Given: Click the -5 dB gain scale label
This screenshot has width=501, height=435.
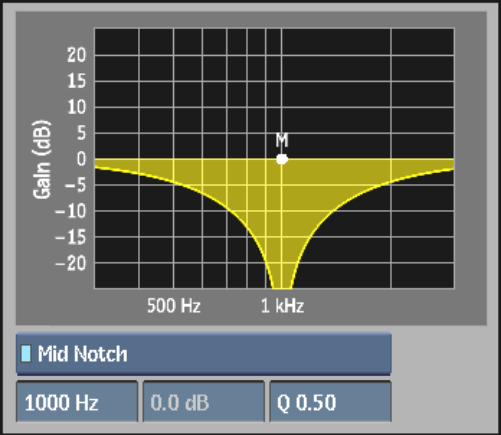Looking at the screenshot, I should [75, 185].
